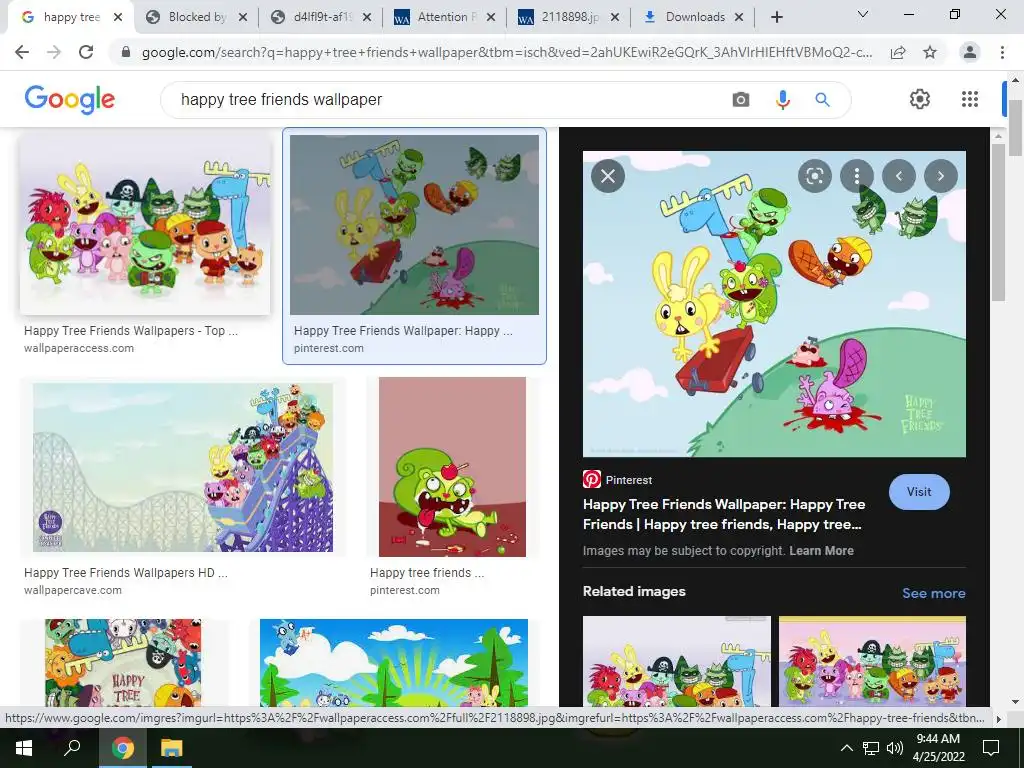This screenshot has width=1024, height=768.
Task: Open Google apps grid
Action: coord(970,99)
